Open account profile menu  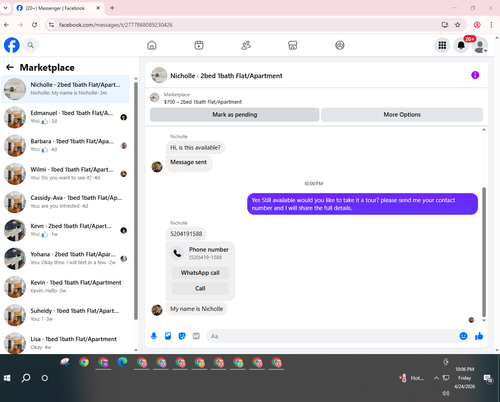click(x=480, y=46)
